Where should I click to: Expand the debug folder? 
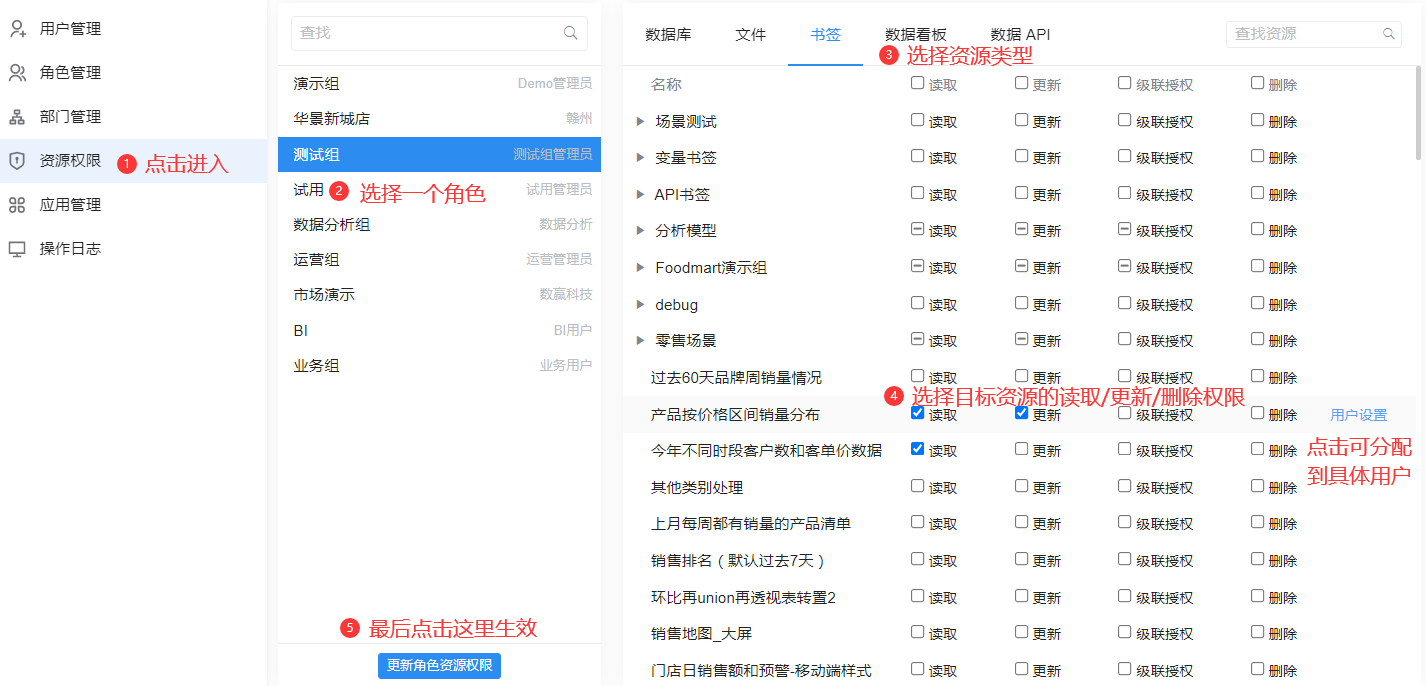[640, 305]
